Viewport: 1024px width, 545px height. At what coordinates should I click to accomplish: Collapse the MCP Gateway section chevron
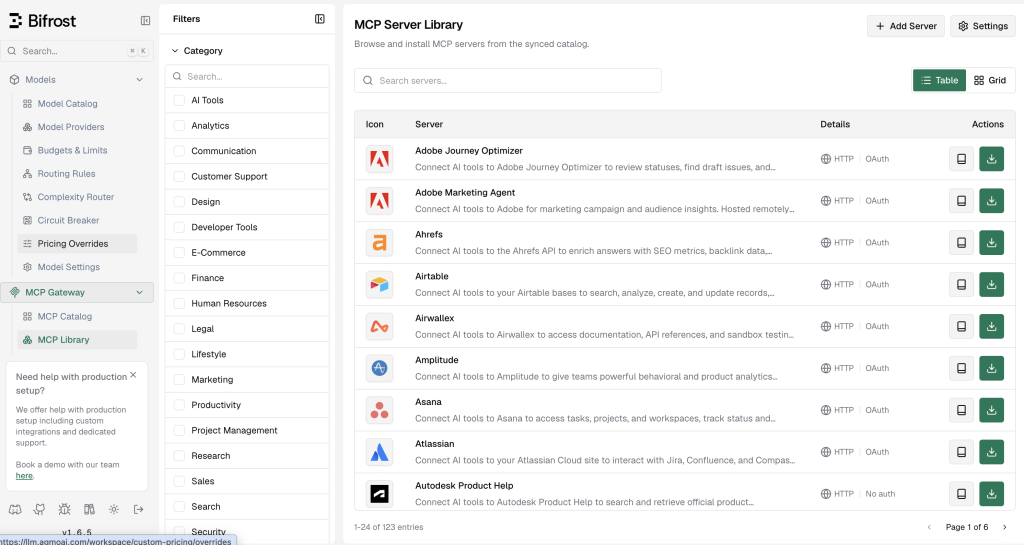coord(139,292)
